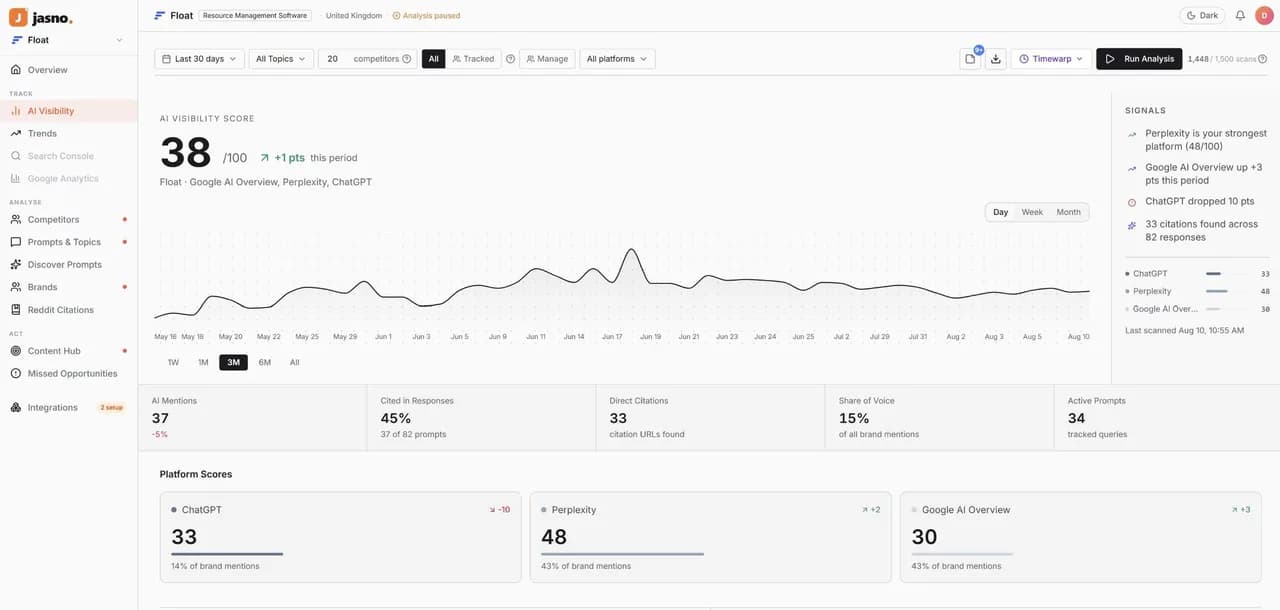Click the AI Mentions stat card

[x=252, y=417]
